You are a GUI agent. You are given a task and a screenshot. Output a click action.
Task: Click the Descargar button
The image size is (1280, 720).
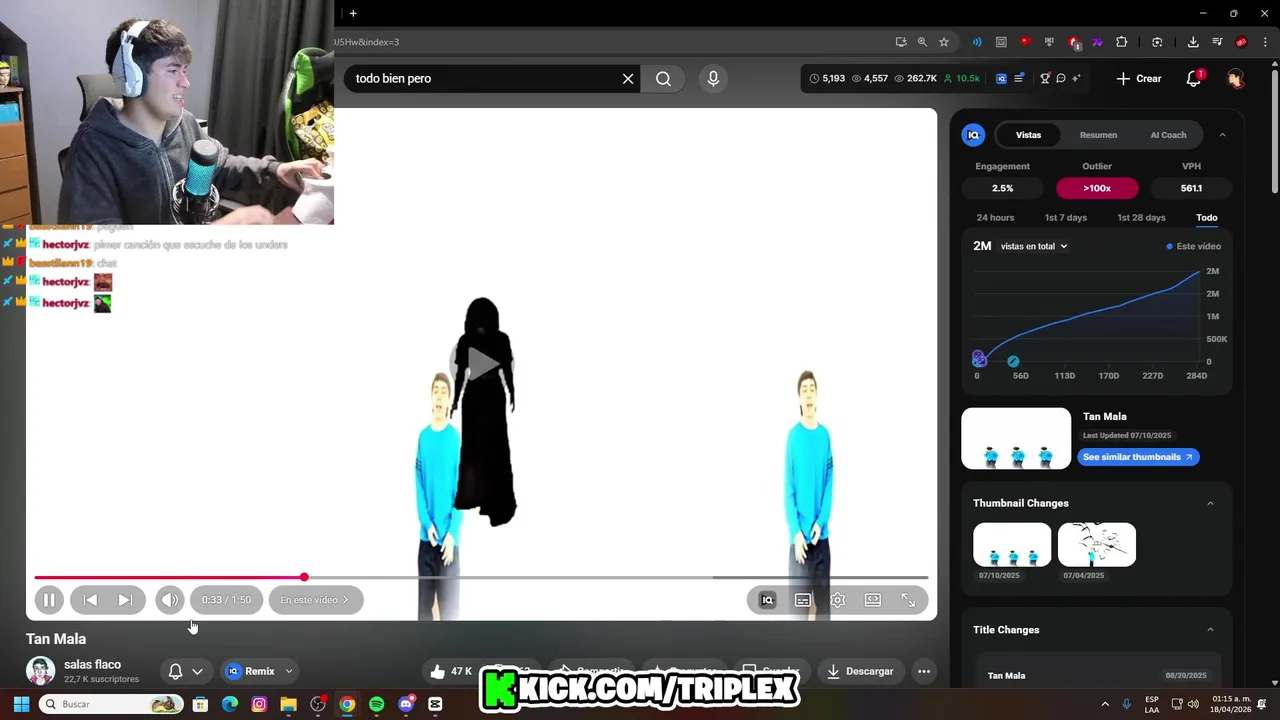[860, 671]
